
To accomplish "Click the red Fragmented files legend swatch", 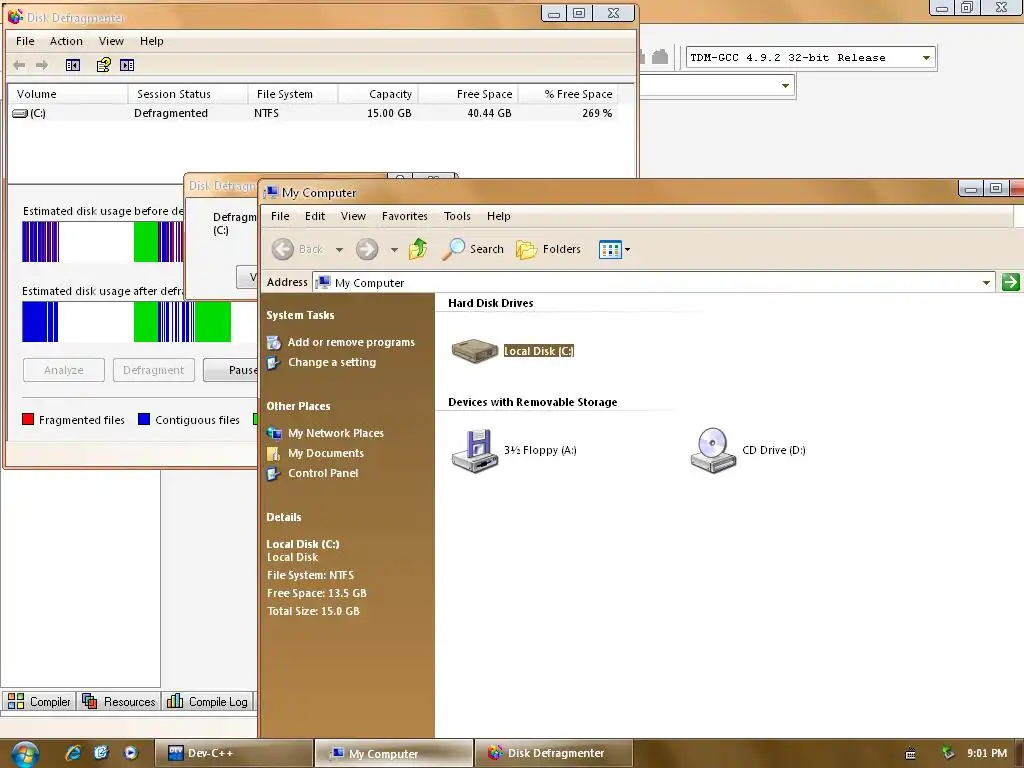I will 27,419.
